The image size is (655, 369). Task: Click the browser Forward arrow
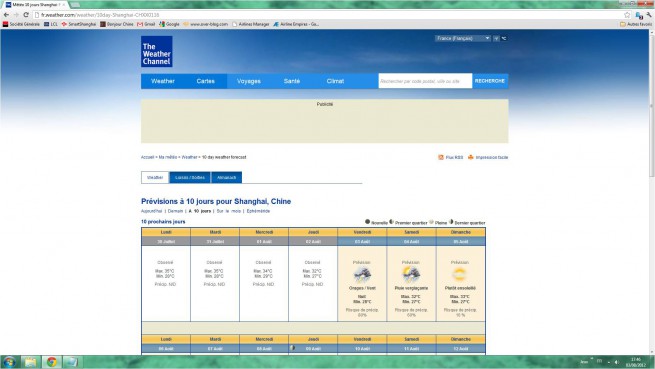pyautogui.click(x=16, y=15)
